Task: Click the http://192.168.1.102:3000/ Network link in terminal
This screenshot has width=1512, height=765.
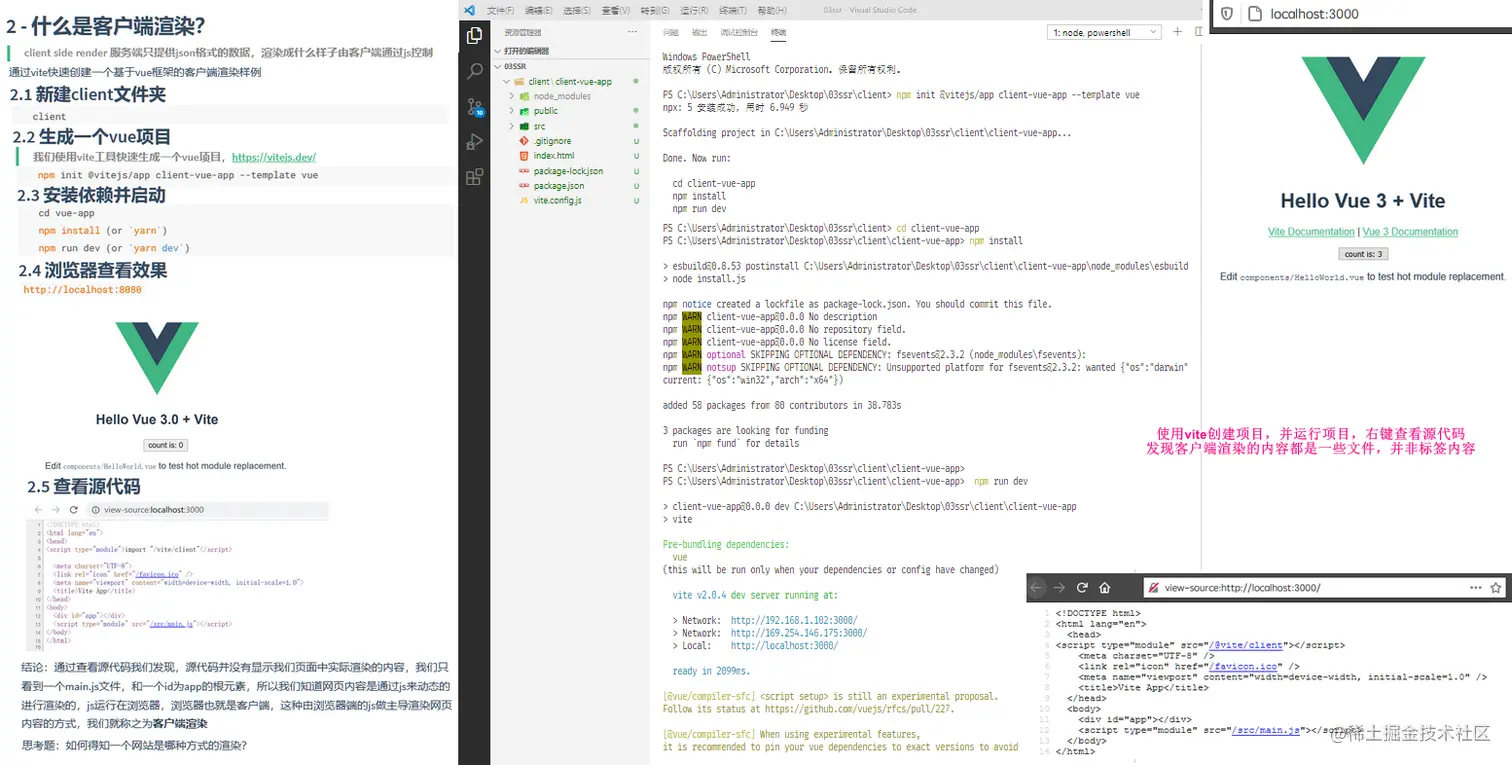Action: pyautogui.click(x=794, y=620)
